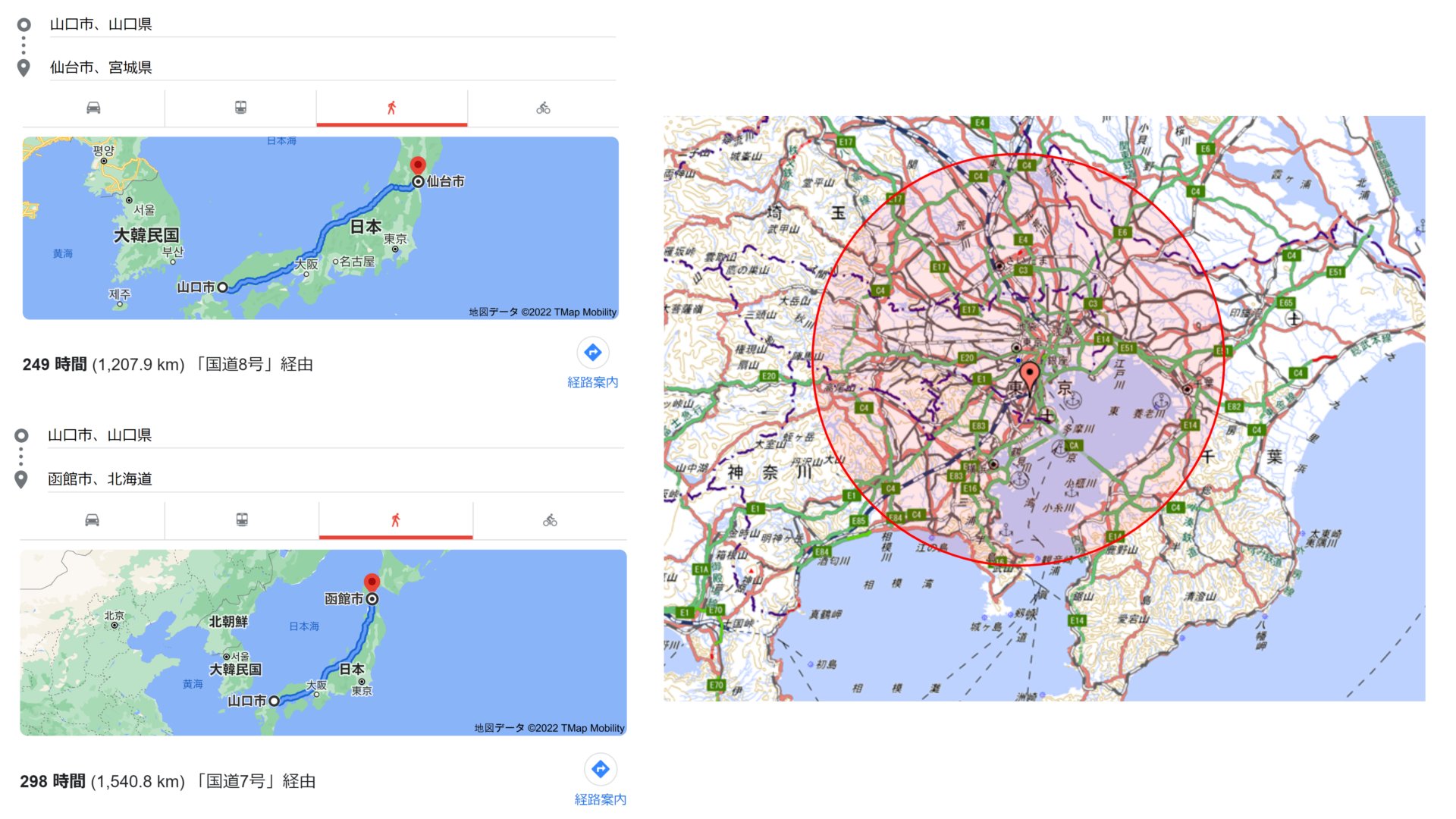Select bicycle mode for Hakodate route

550,520
